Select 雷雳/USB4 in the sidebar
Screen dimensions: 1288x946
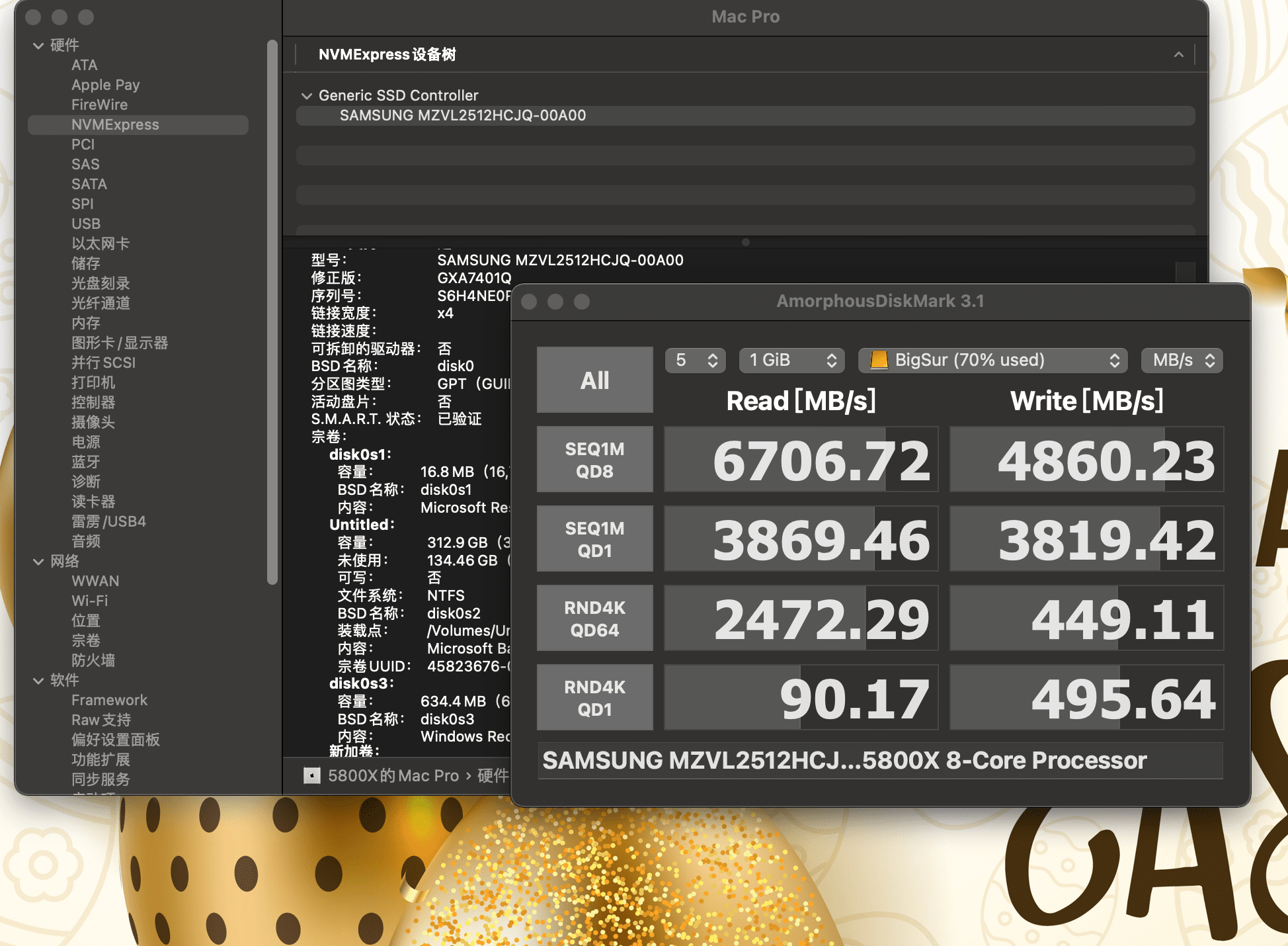point(109,521)
